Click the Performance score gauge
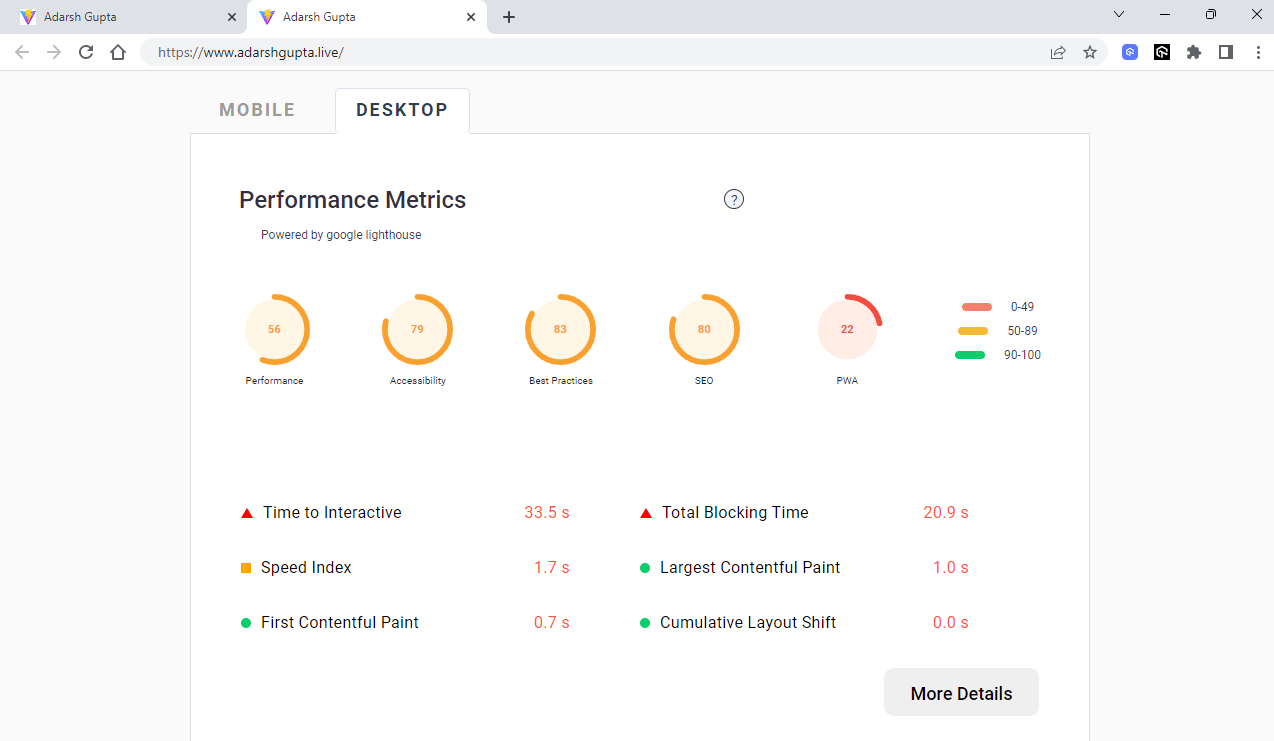Viewport: 1274px width, 741px height. coord(275,329)
